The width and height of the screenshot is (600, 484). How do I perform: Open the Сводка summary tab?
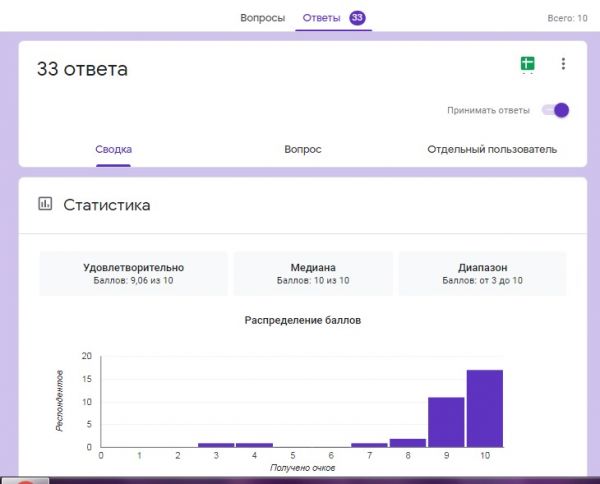point(113,150)
